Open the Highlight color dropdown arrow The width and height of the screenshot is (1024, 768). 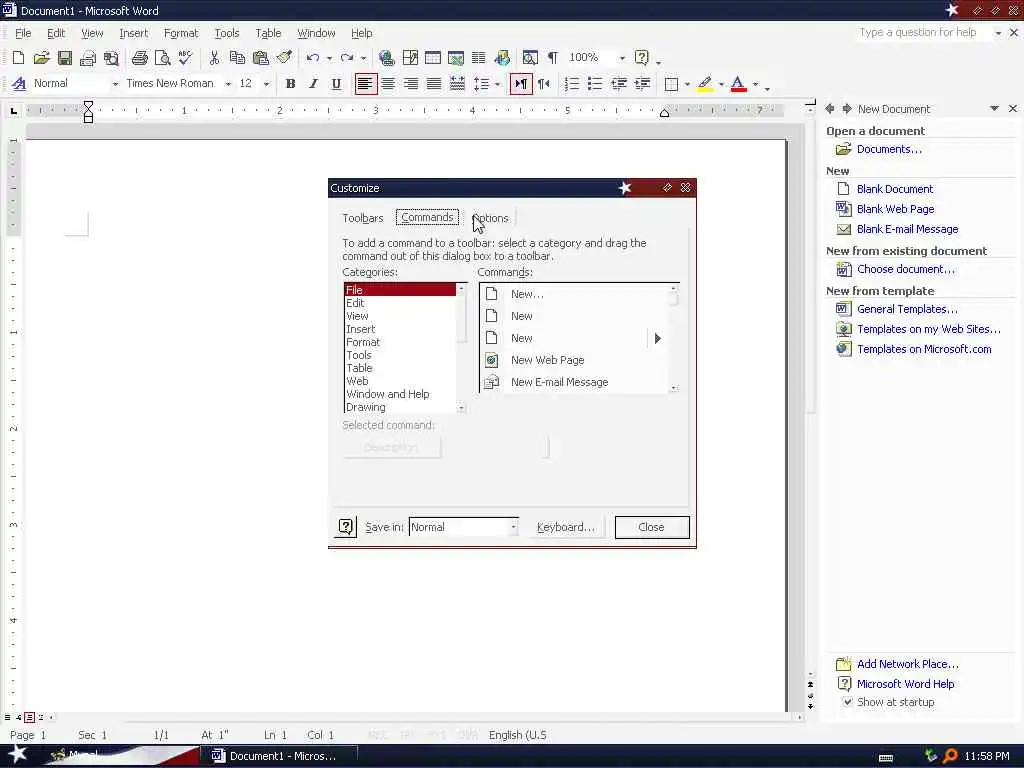click(721, 84)
